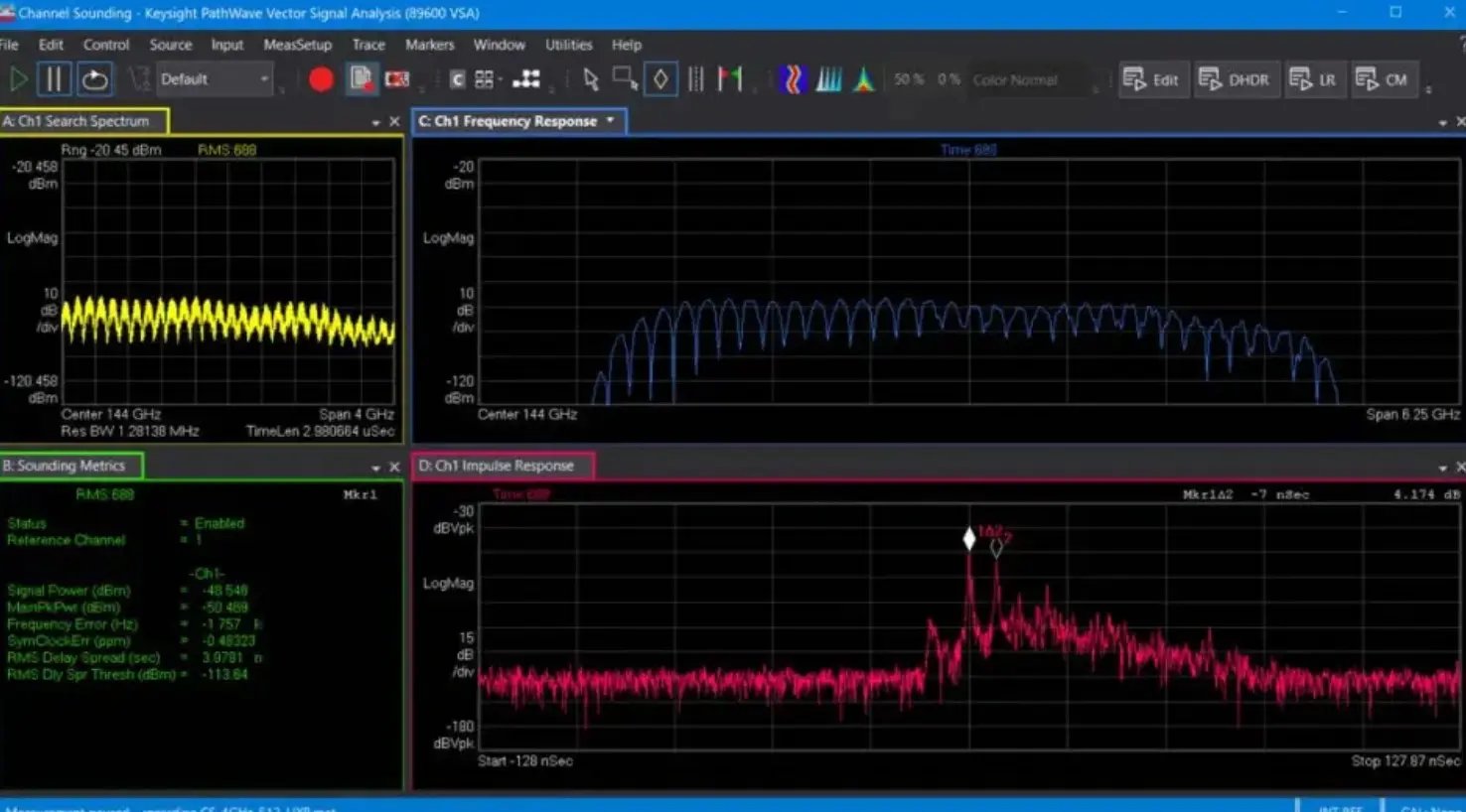The width and height of the screenshot is (1466, 812).
Task: Click the grayed sweep mode icon before Default
Action: [139, 79]
